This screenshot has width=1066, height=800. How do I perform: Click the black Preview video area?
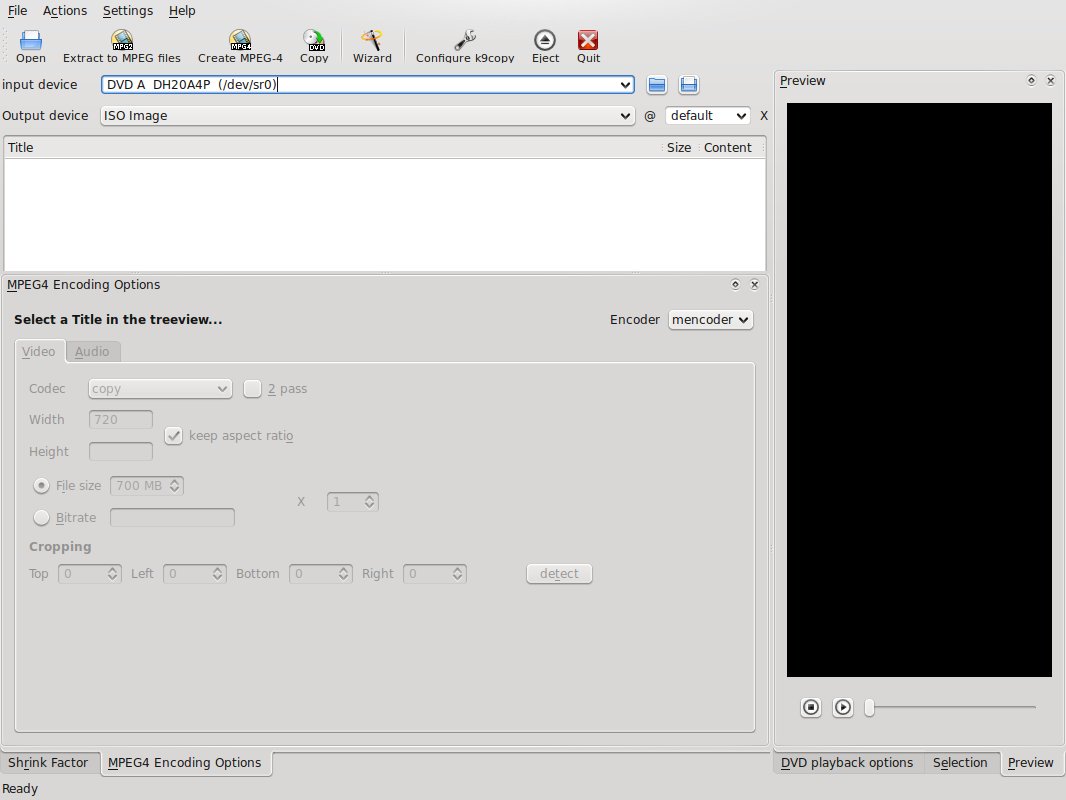coord(919,390)
